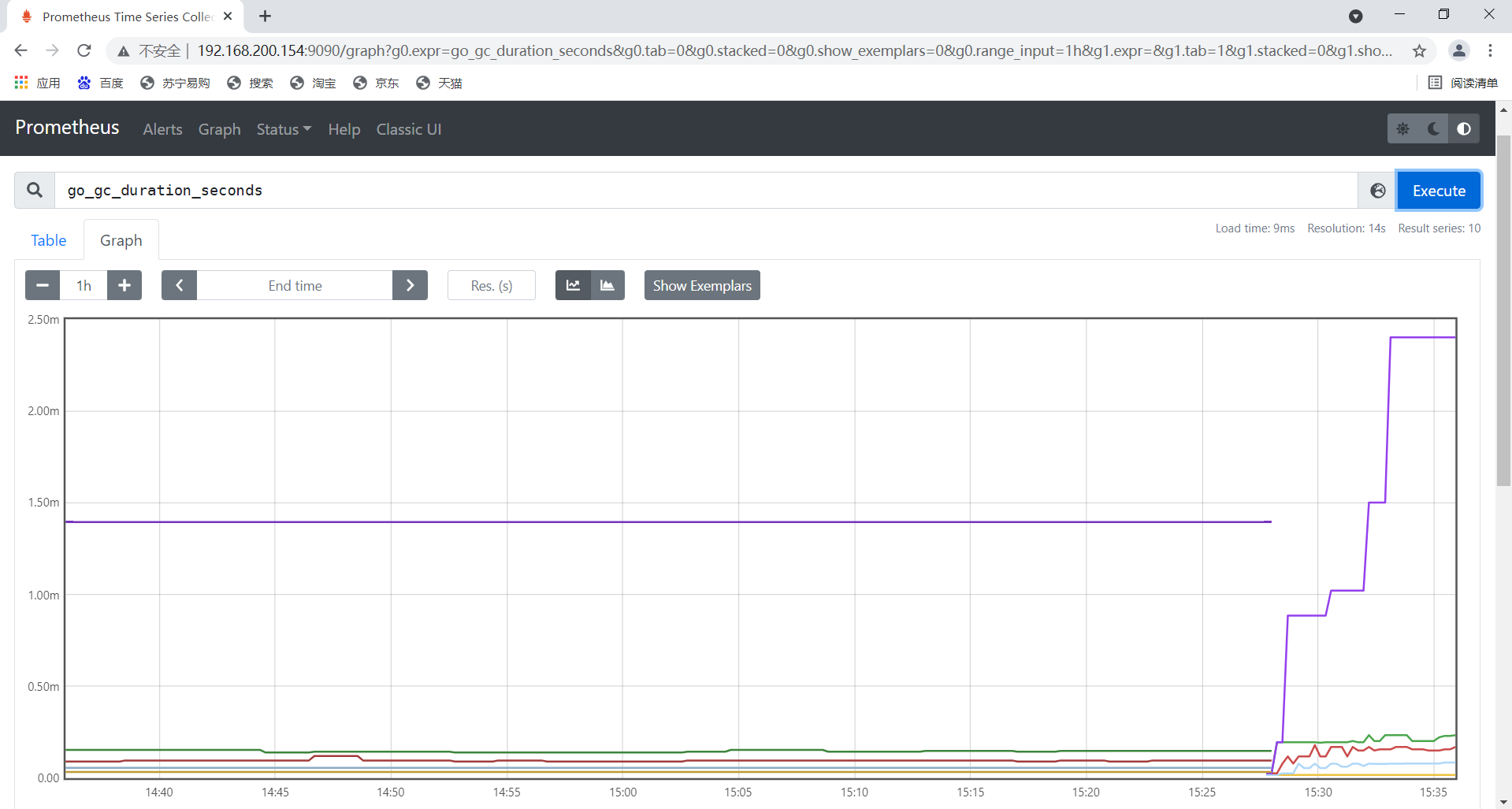
Task: Click the Resolution: 14s text
Action: click(1346, 228)
